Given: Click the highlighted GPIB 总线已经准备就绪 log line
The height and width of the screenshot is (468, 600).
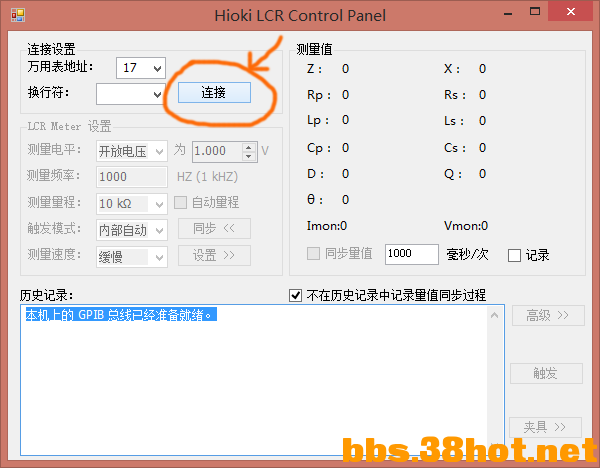Looking at the screenshot, I should [x=121, y=315].
